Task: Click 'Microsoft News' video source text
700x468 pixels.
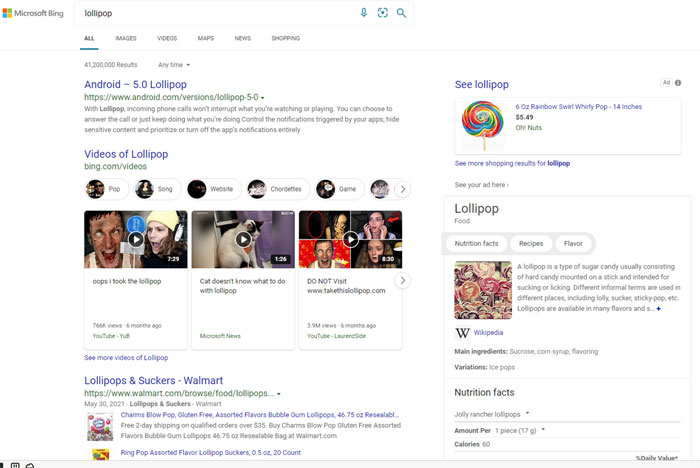Action: [220, 336]
